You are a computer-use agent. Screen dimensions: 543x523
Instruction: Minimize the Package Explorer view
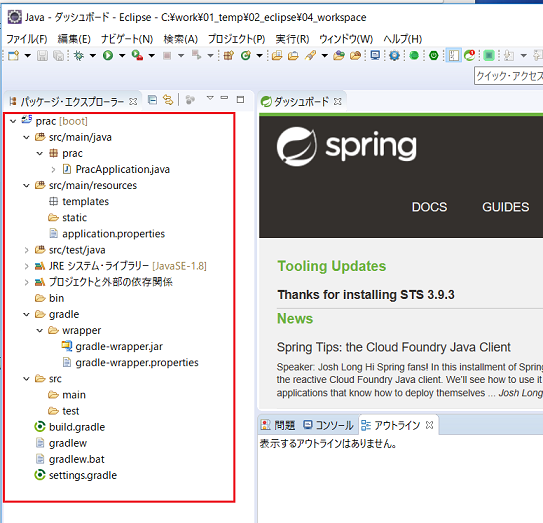[x=224, y=98]
